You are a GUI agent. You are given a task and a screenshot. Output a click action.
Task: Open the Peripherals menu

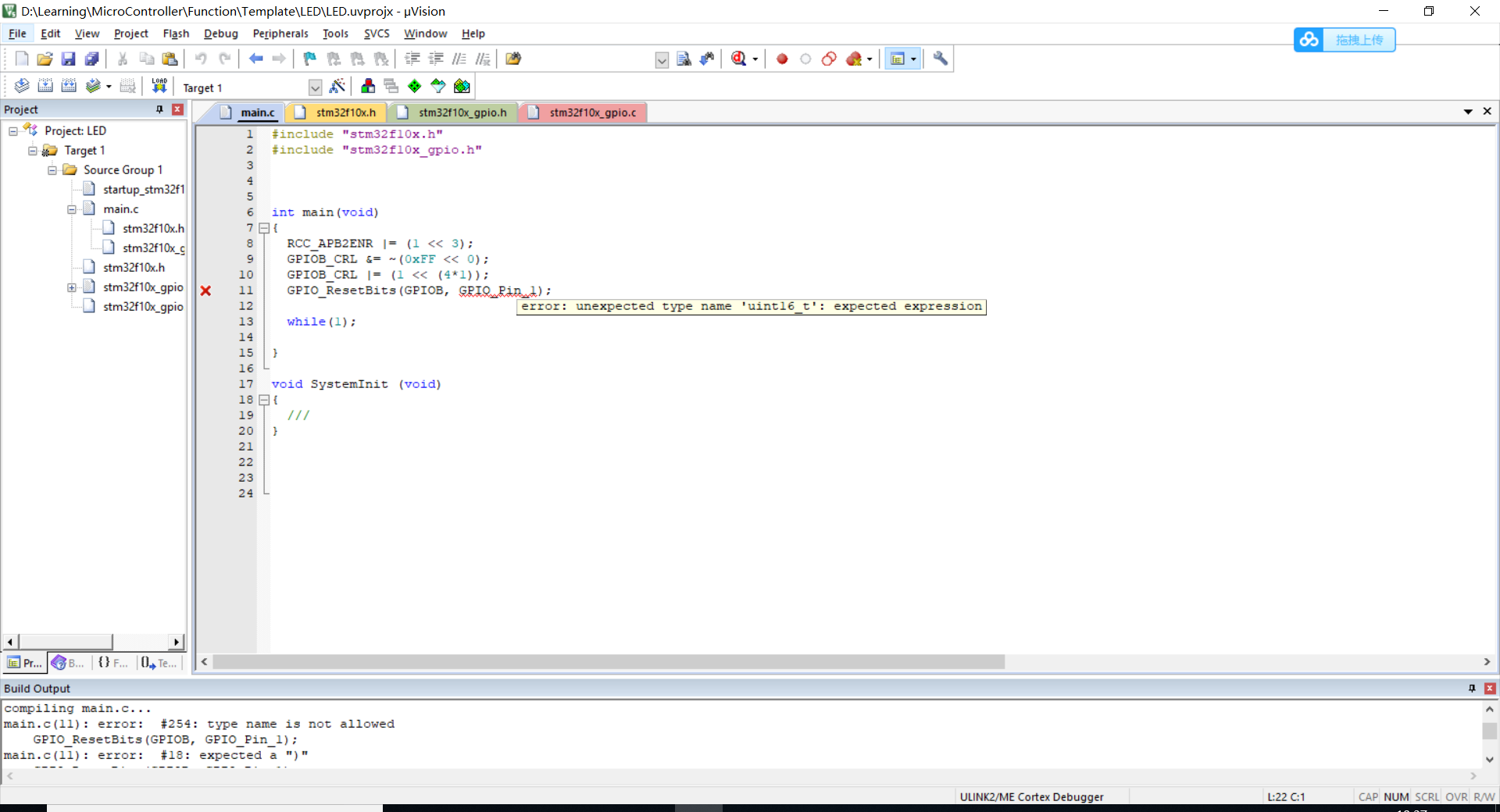pos(280,34)
